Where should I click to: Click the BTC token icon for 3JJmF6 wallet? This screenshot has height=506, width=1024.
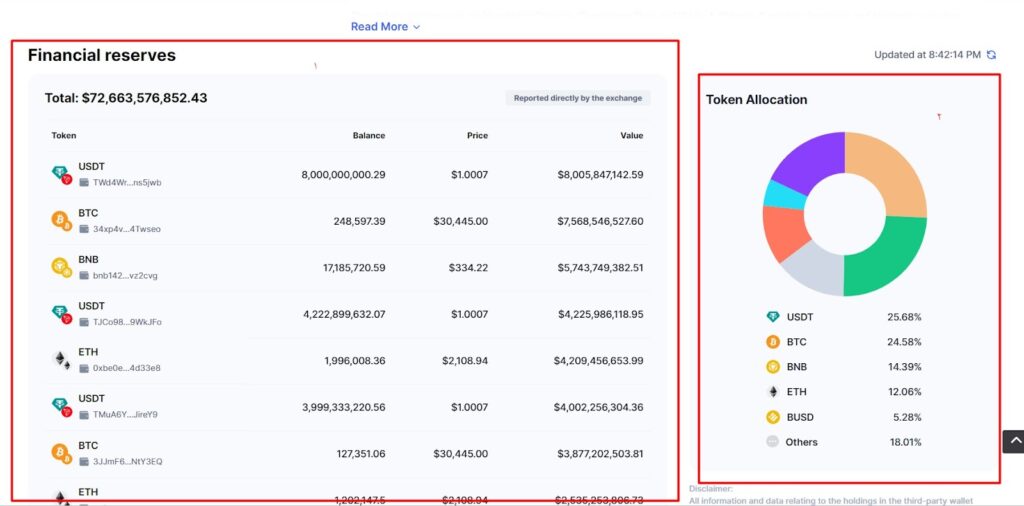tap(61, 453)
